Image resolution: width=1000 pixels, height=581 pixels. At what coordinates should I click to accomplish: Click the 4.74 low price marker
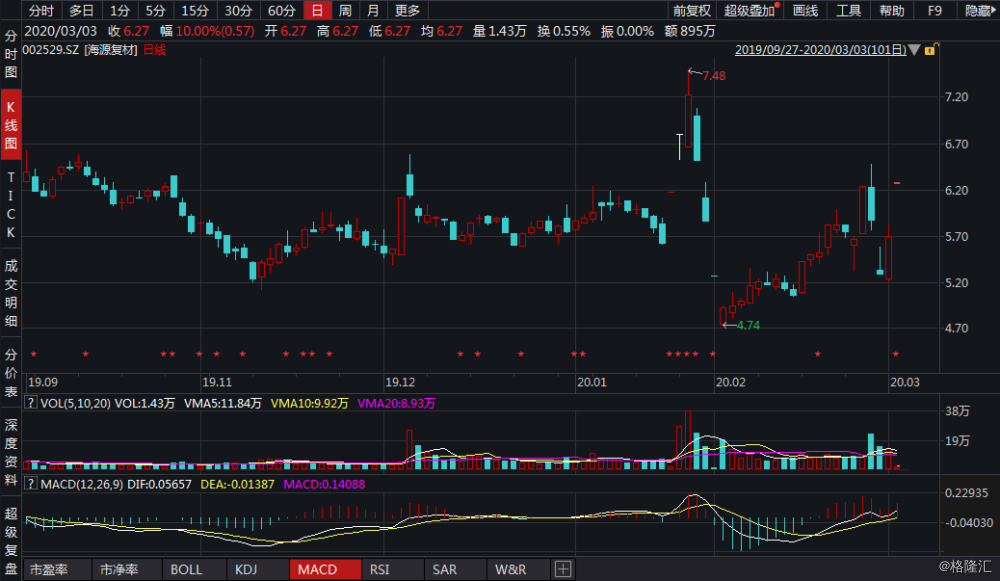point(748,325)
